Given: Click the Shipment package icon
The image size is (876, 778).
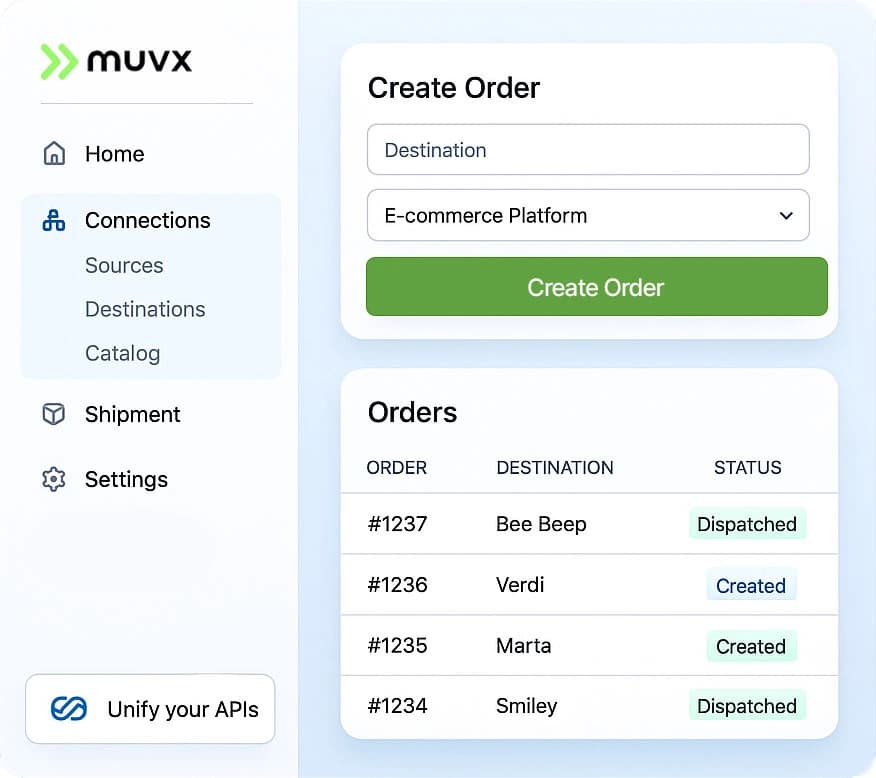Looking at the screenshot, I should (x=52, y=414).
